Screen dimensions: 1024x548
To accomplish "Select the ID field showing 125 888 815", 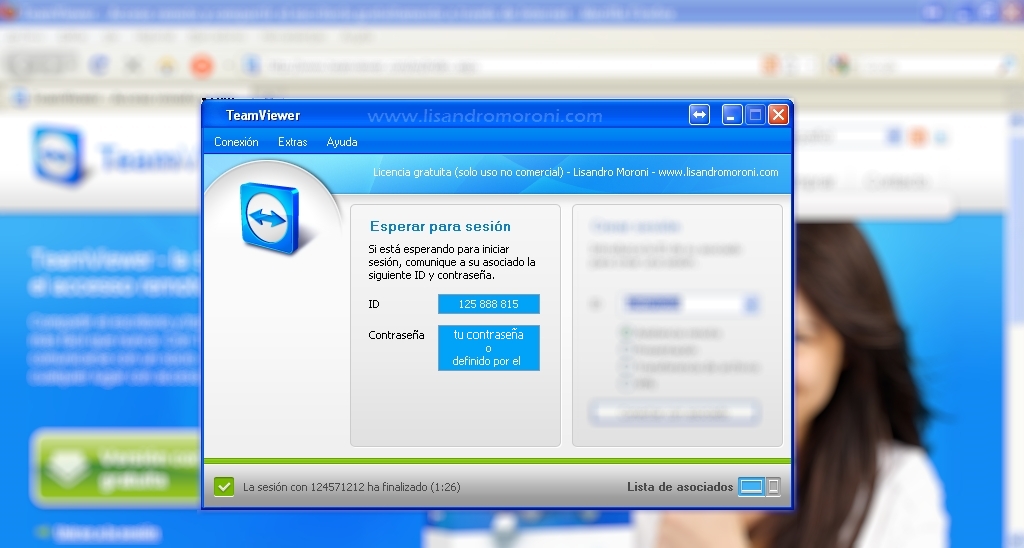I will (x=488, y=304).
